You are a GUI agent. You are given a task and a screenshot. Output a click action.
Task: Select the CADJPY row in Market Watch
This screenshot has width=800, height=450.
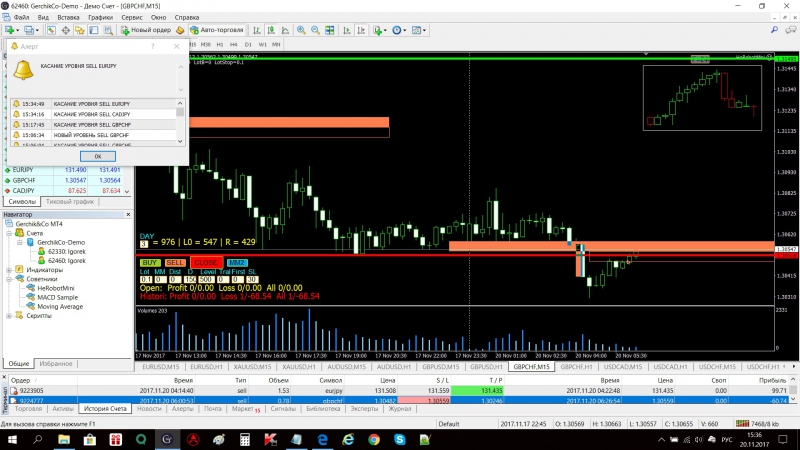(64, 190)
